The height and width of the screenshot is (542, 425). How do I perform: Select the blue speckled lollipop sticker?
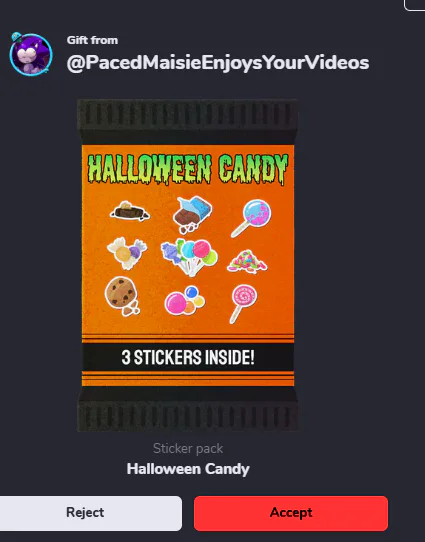[x=251, y=218]
